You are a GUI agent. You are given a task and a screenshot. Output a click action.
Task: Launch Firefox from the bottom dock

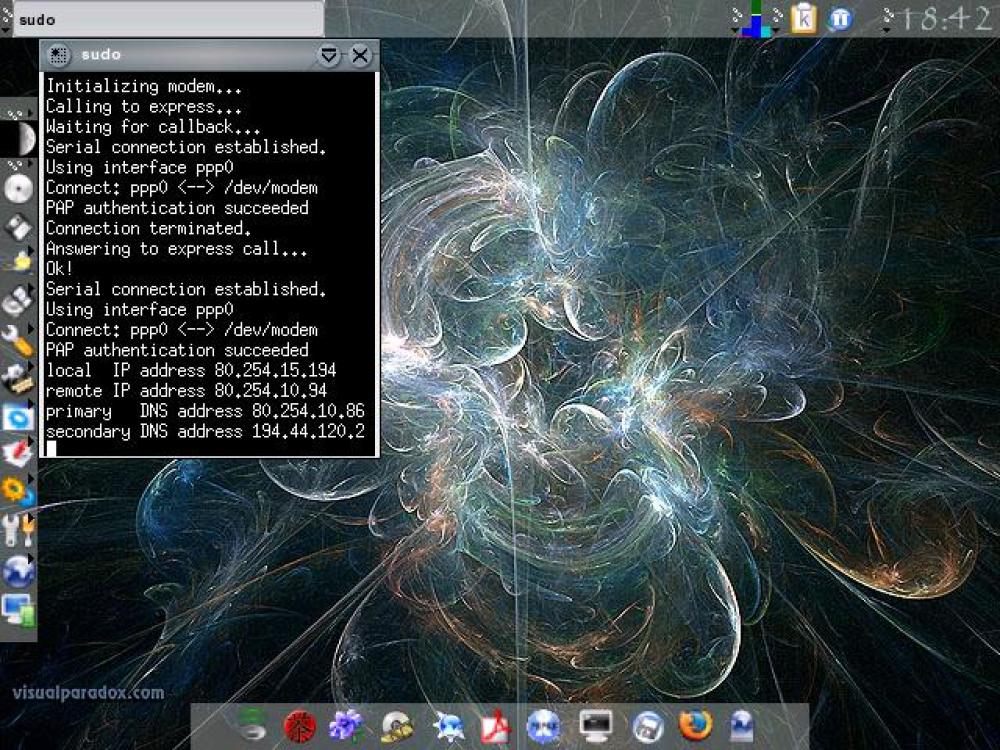(x=695, y=725)
